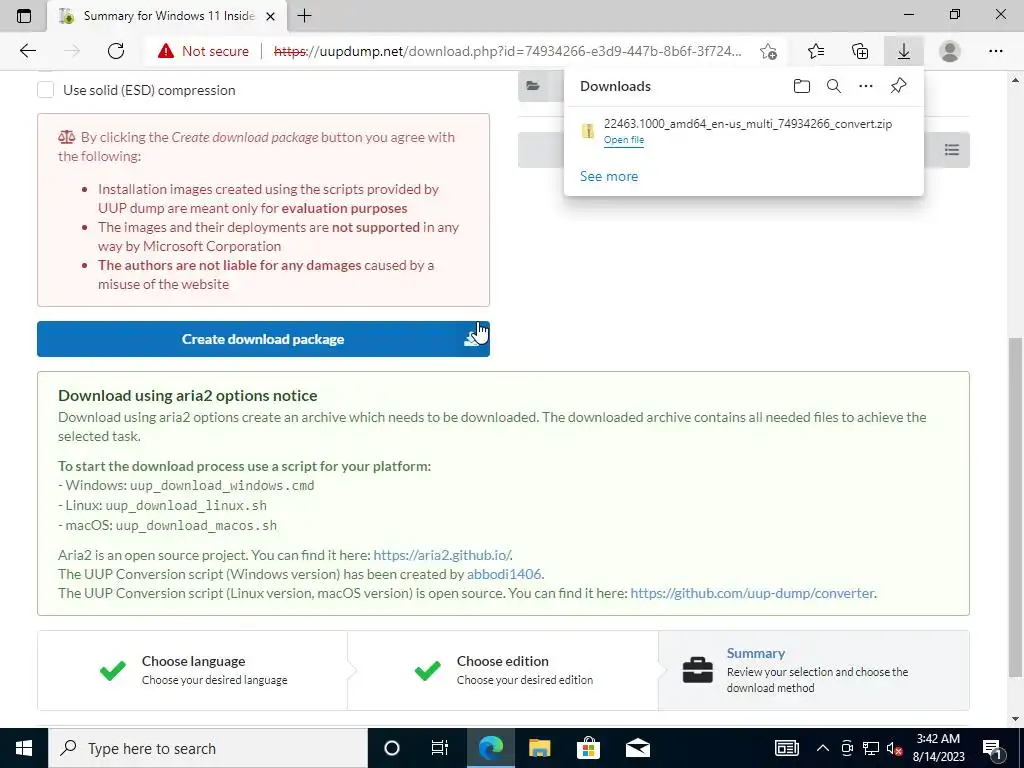Select the Summary for Windows 11 tab
Viewport: 1024px width, 768px height.
(167, 16)
